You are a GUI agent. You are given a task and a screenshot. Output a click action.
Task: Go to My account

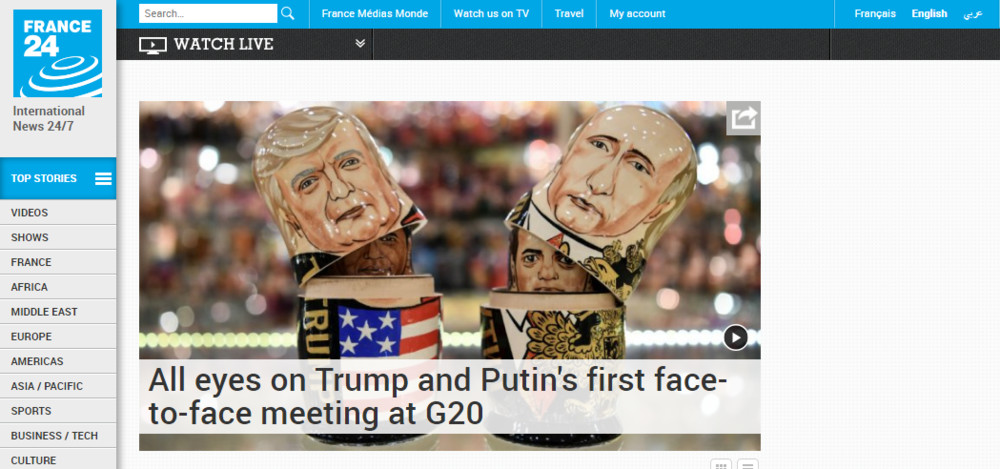pyautogui.click(x=637, y=13)
